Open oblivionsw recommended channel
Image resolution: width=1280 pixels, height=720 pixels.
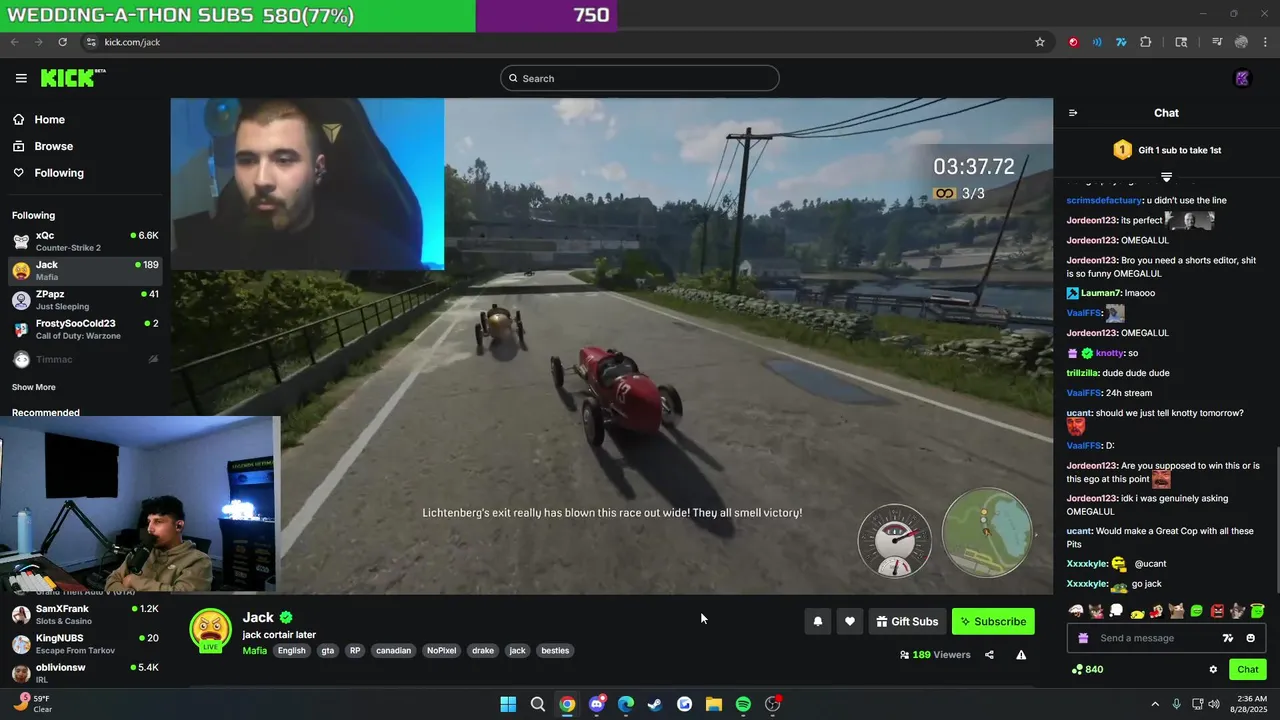[x=85, y=672]
